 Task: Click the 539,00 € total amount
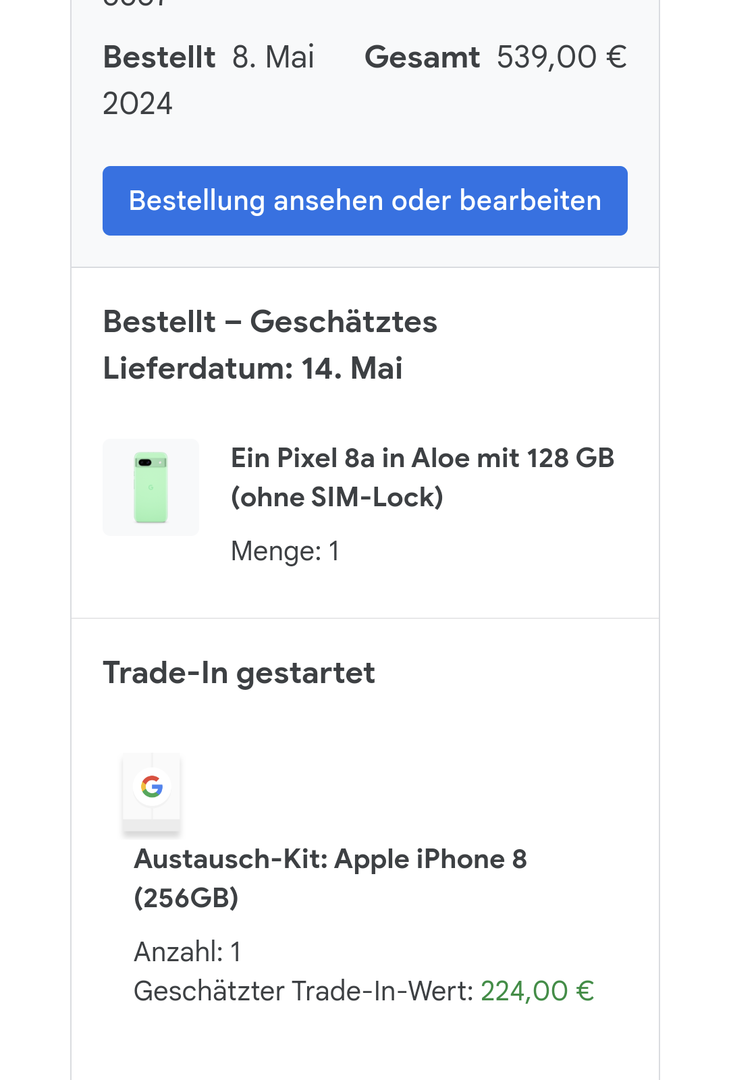(x=561, y=57)
